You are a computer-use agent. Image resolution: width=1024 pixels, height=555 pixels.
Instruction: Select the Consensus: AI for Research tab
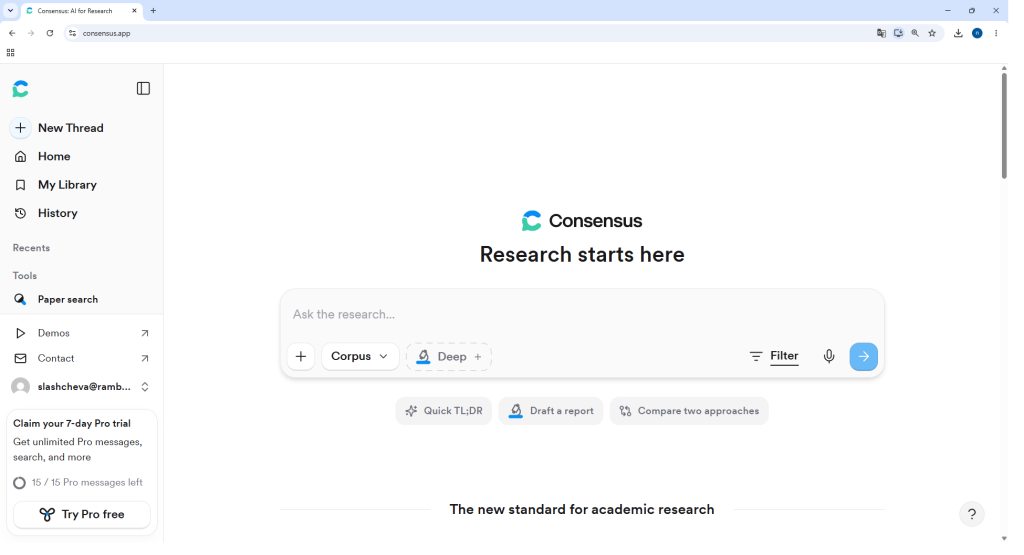(x=82, y=11)
